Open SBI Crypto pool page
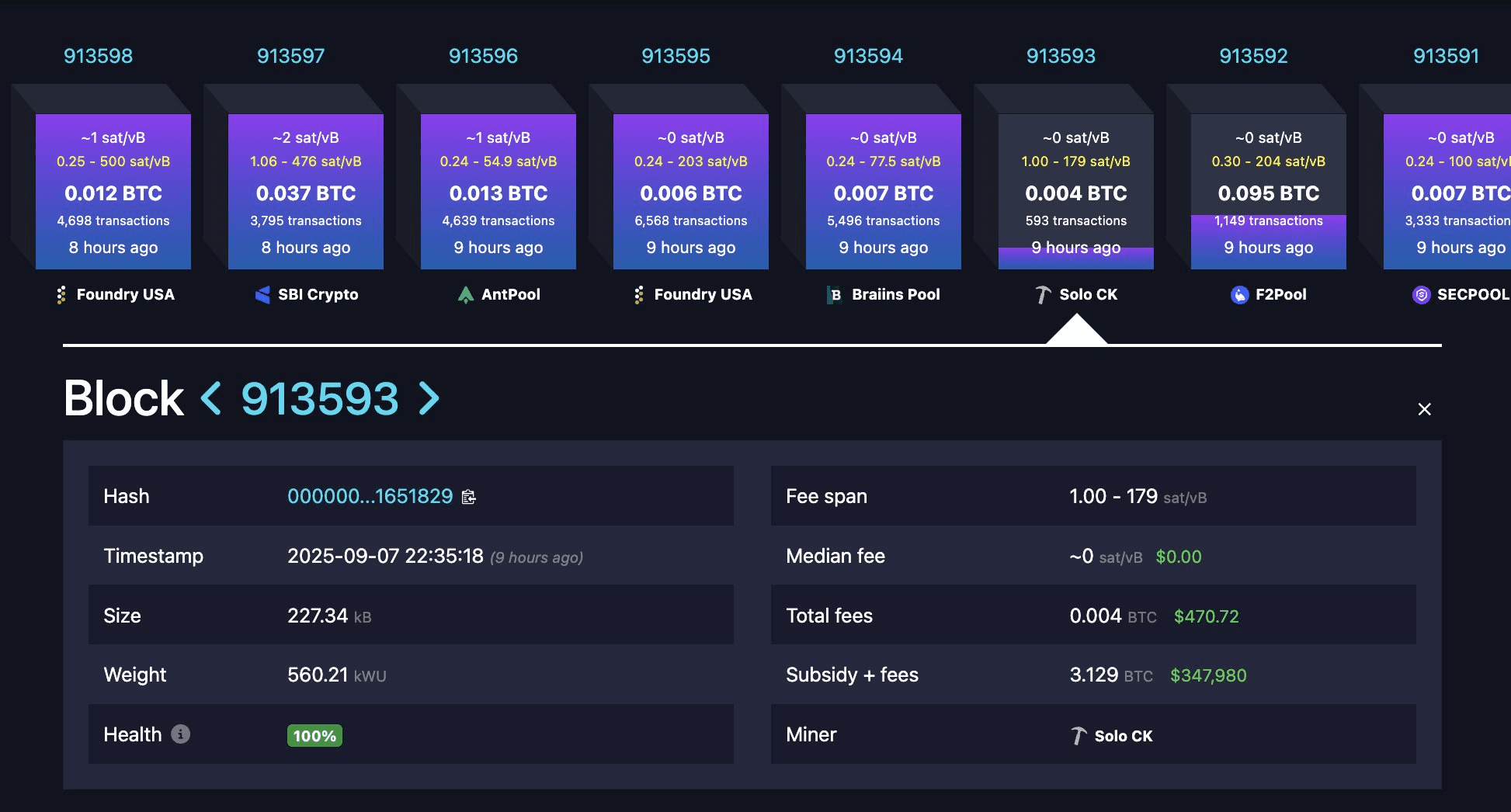Image resolution: width=1511 pixels, height=812 pixels. [318, 295]
